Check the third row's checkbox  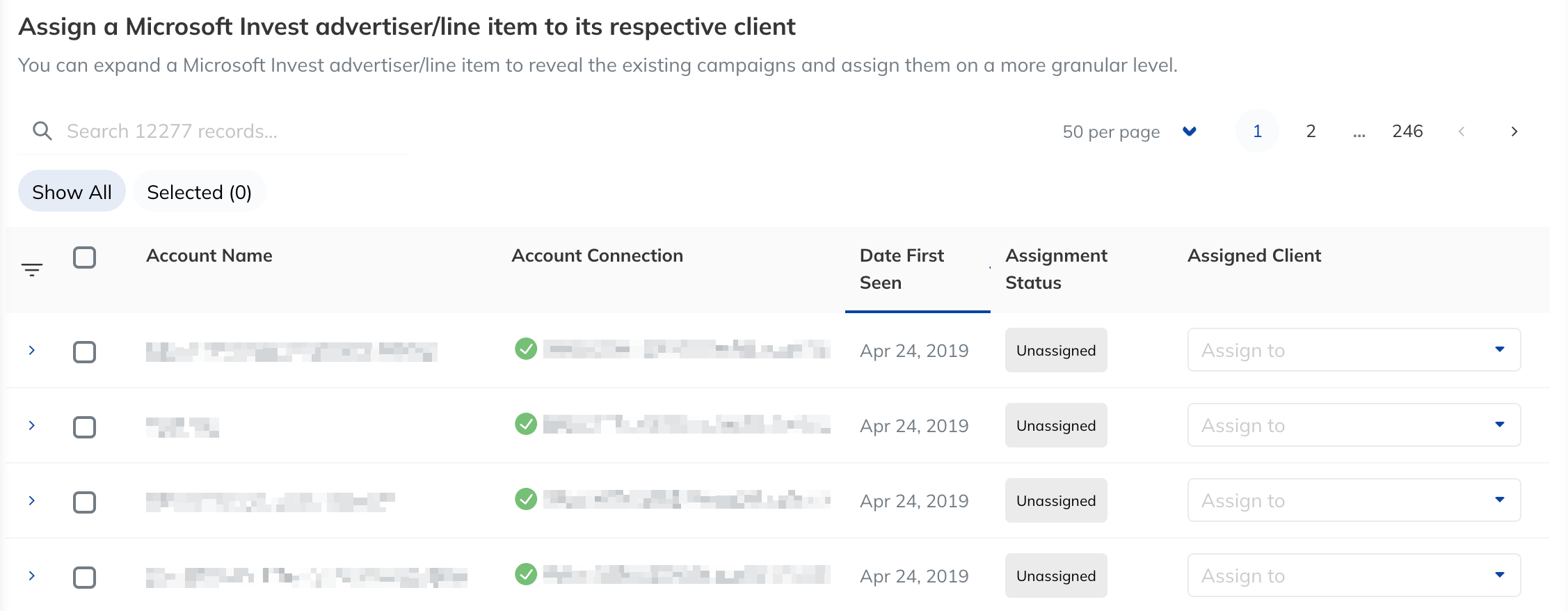point(84,502)
